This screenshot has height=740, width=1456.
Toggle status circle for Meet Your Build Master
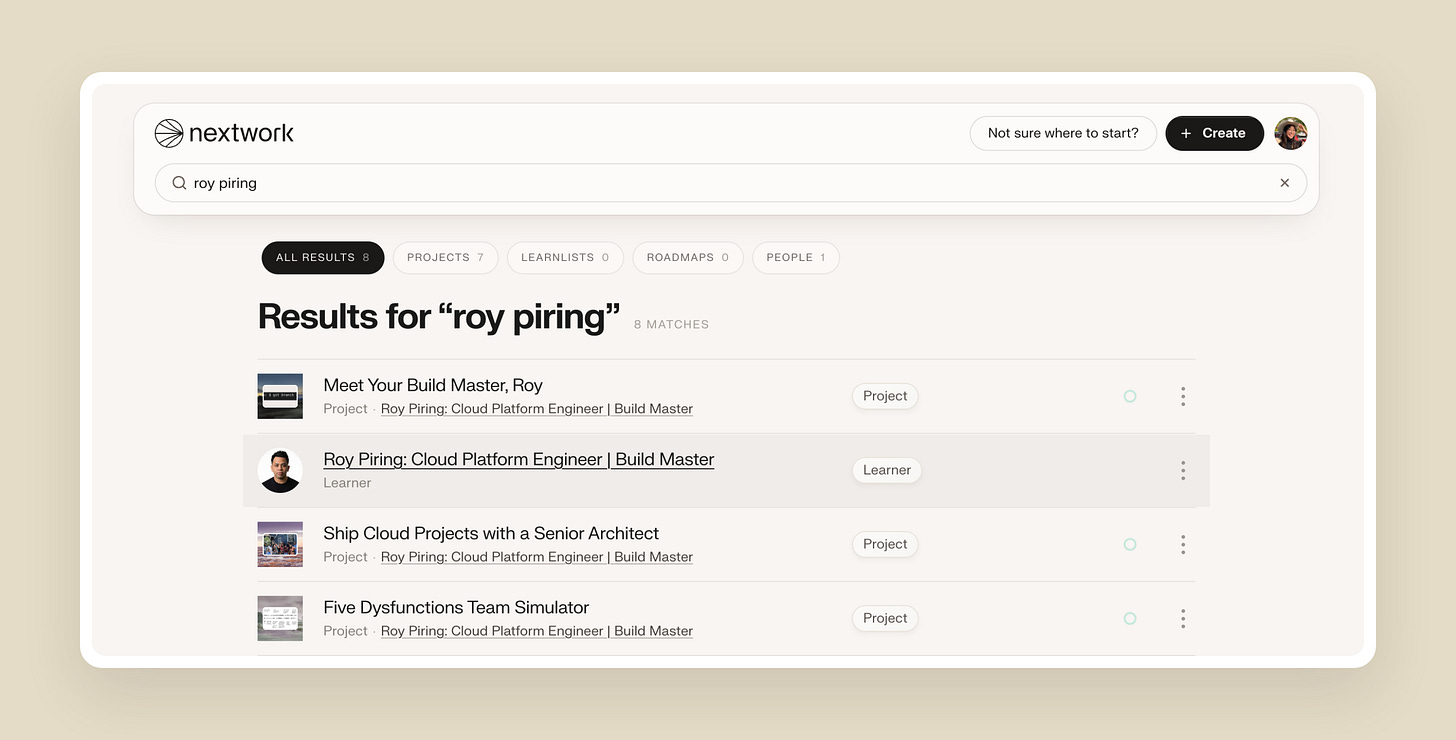pos(1130,396)
